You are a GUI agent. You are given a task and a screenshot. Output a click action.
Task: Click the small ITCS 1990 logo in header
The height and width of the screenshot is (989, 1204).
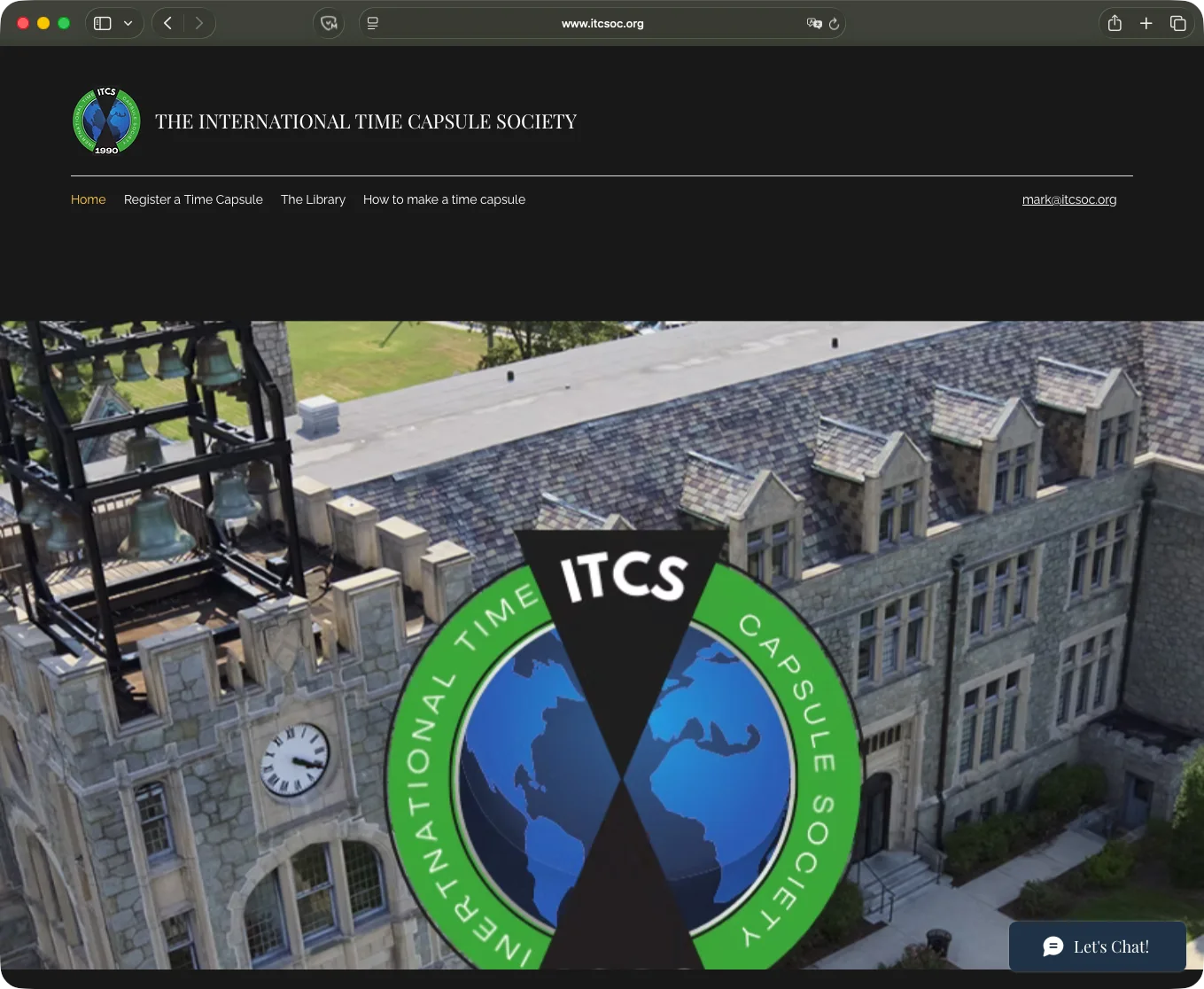tap(106, 121)
